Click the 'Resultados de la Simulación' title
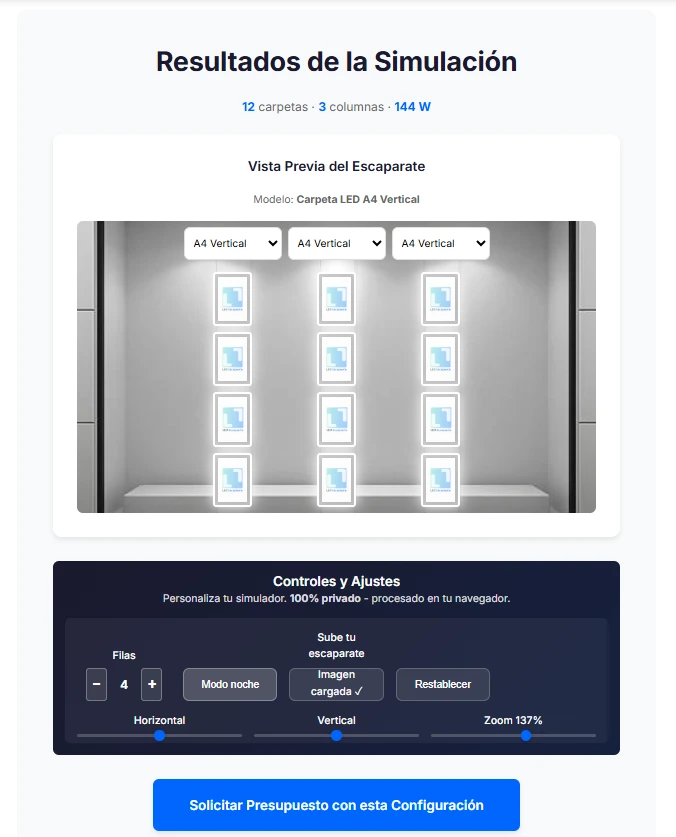 click(336, 61)
